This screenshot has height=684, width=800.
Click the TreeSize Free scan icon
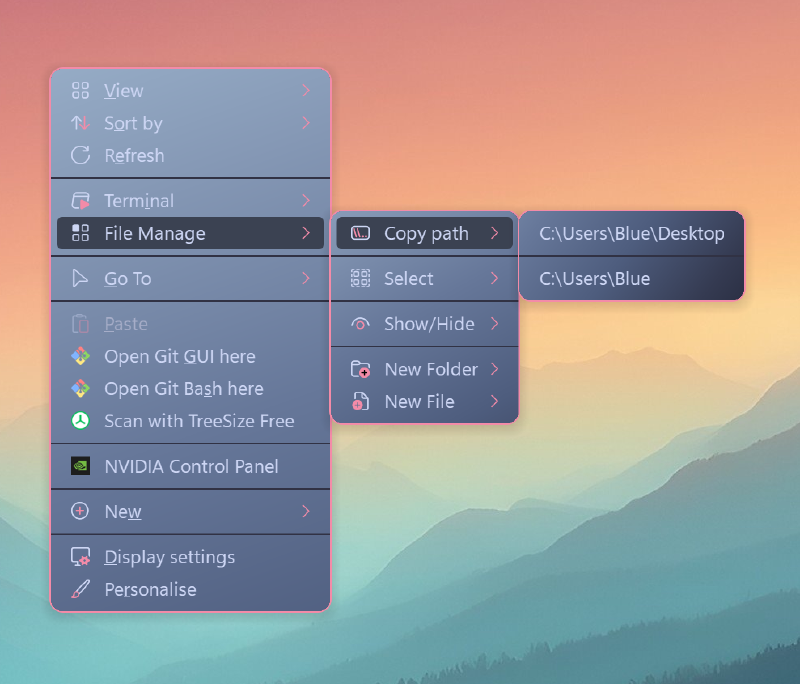(x=80, y=421)
